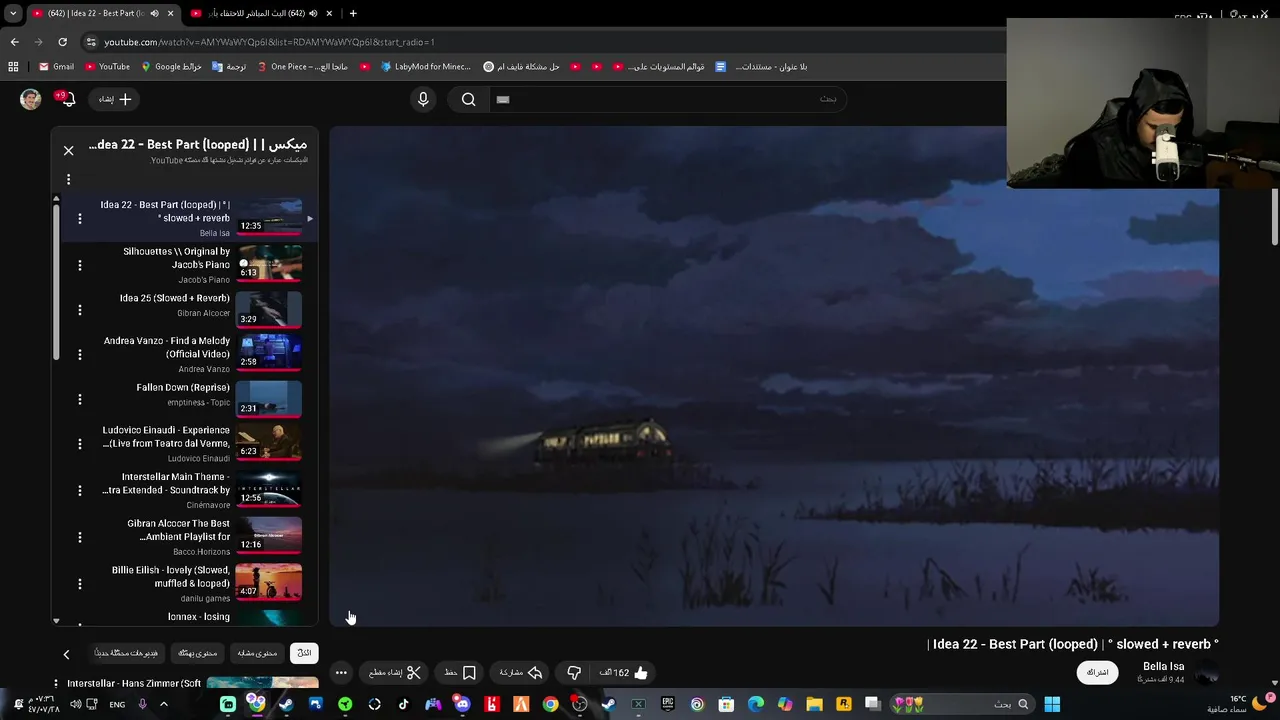The width and height of the screenshot is (1280, 720).
Task: Open Chrome apps grid in bookmarks bar
Action: pyautogui.click(x=13, y=67)
